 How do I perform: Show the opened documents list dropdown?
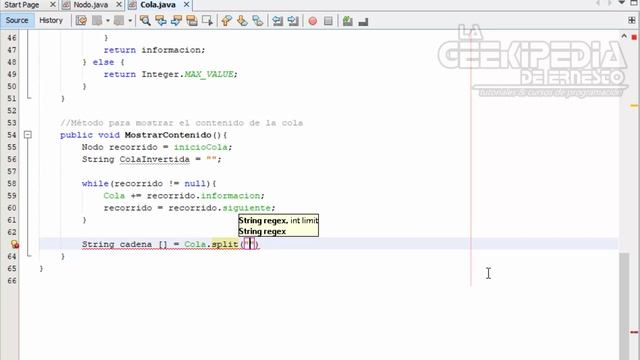pyautogui.click(x=622, y=3)
